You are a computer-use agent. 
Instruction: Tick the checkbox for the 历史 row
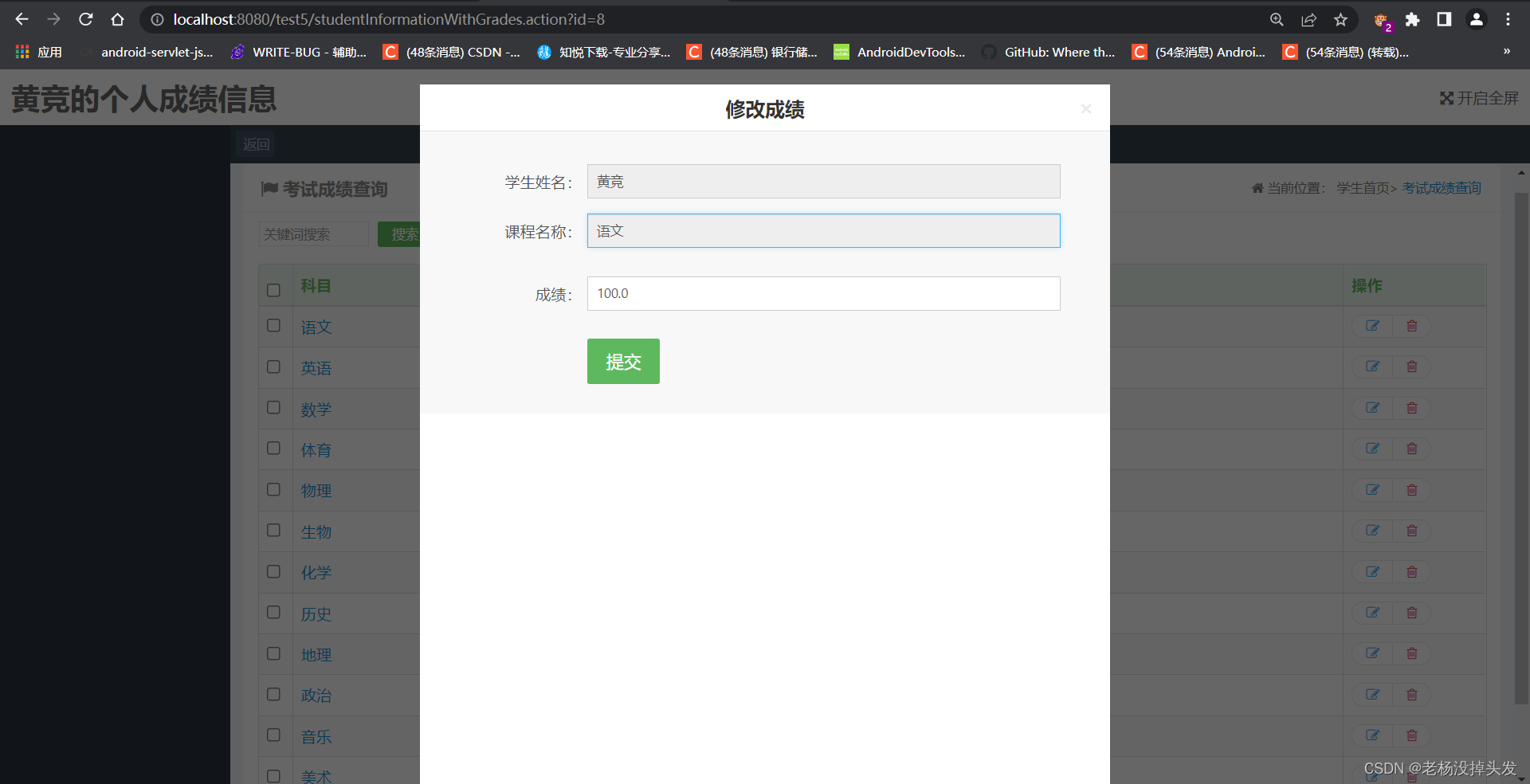pos(273,612)
